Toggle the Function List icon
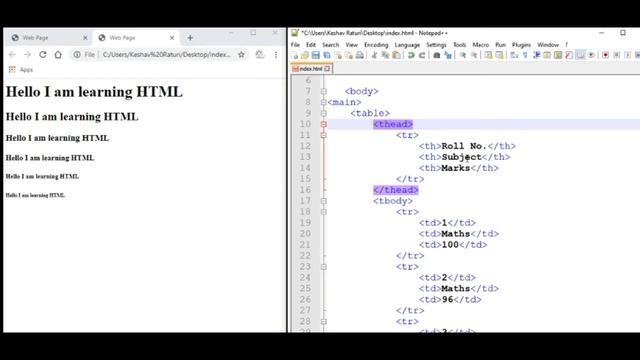Screen dimensions: 640x360 [x=569, y=55]
